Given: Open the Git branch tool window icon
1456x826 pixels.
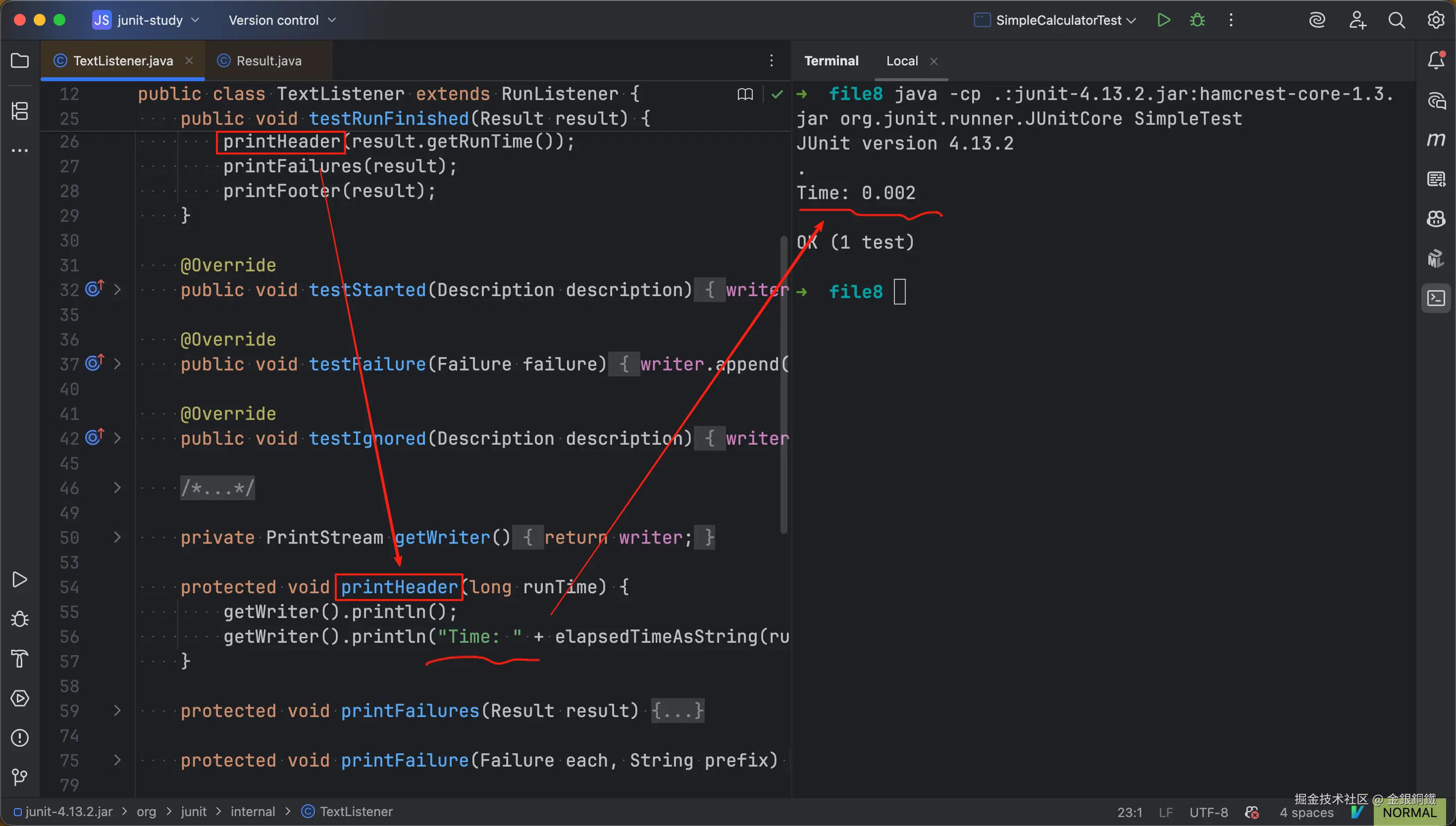Looking at the screenshot, I should [20, 776].
